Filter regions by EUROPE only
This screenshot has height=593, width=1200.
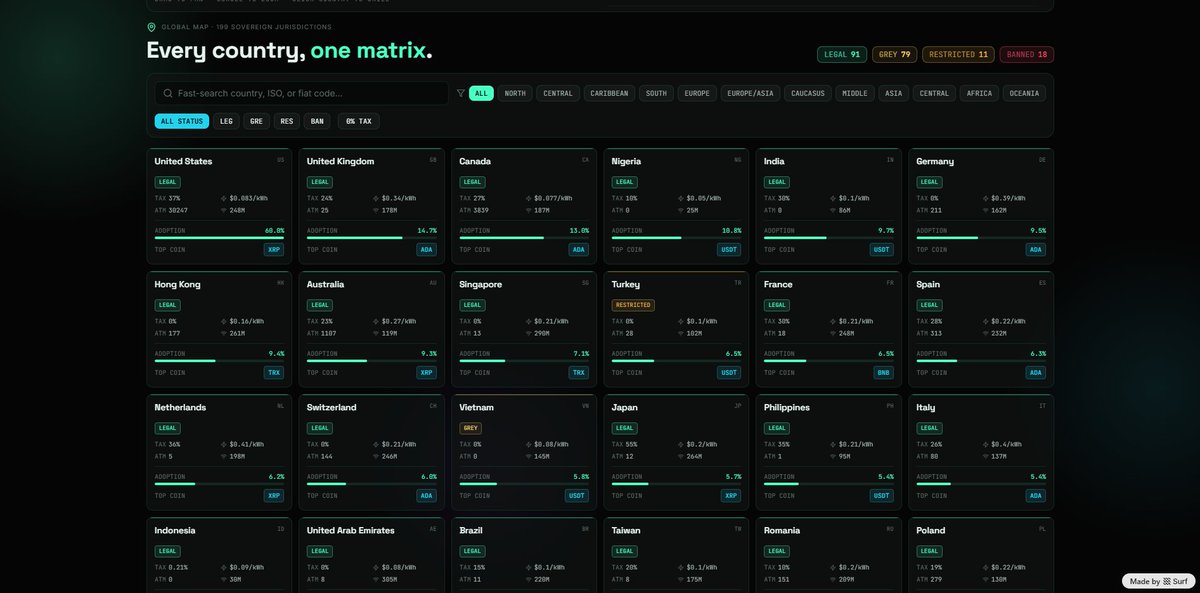[x=697, y=93]
